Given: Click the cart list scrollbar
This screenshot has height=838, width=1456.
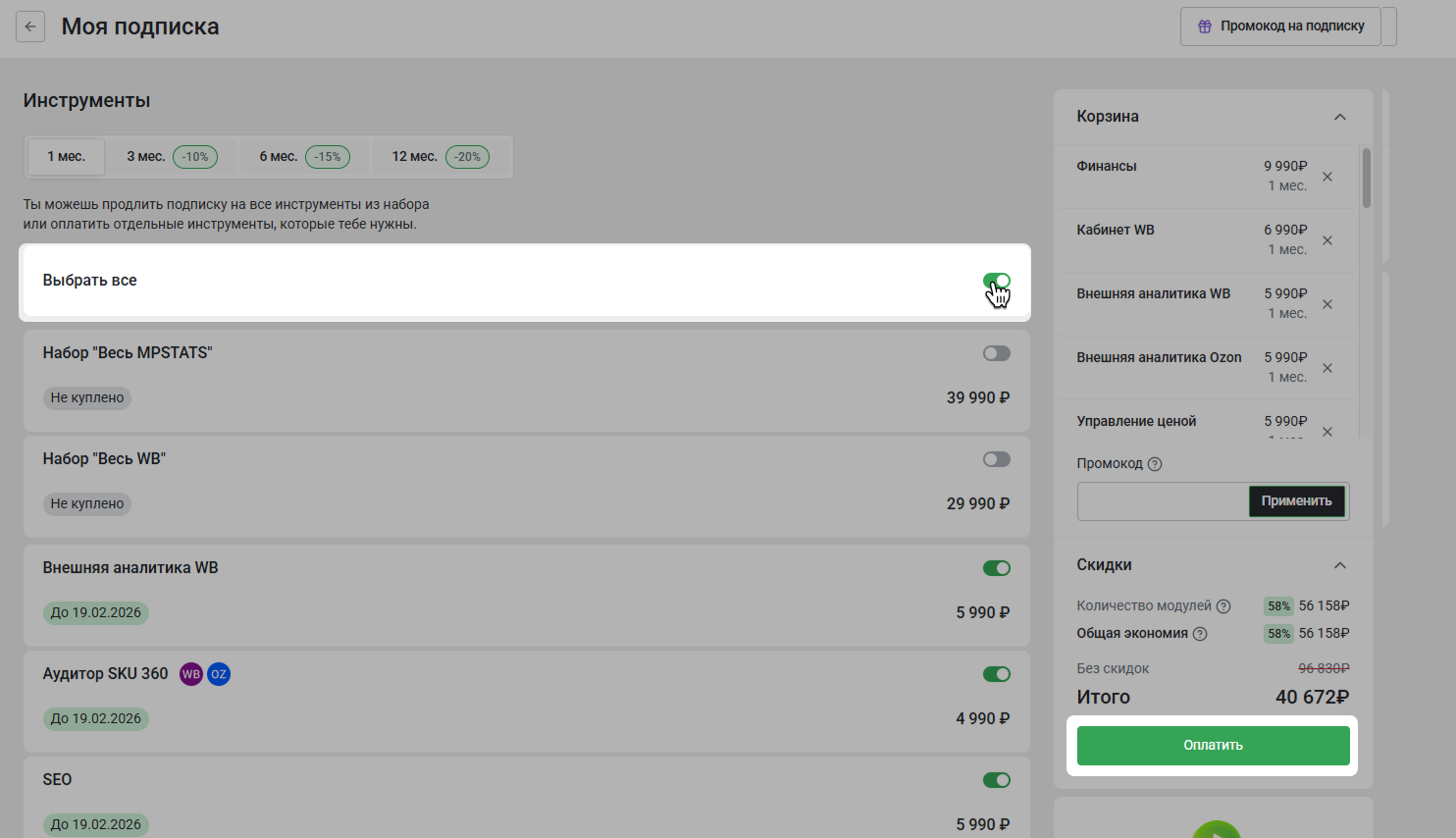Looking at the screenshot, I should pos(1366,178).
